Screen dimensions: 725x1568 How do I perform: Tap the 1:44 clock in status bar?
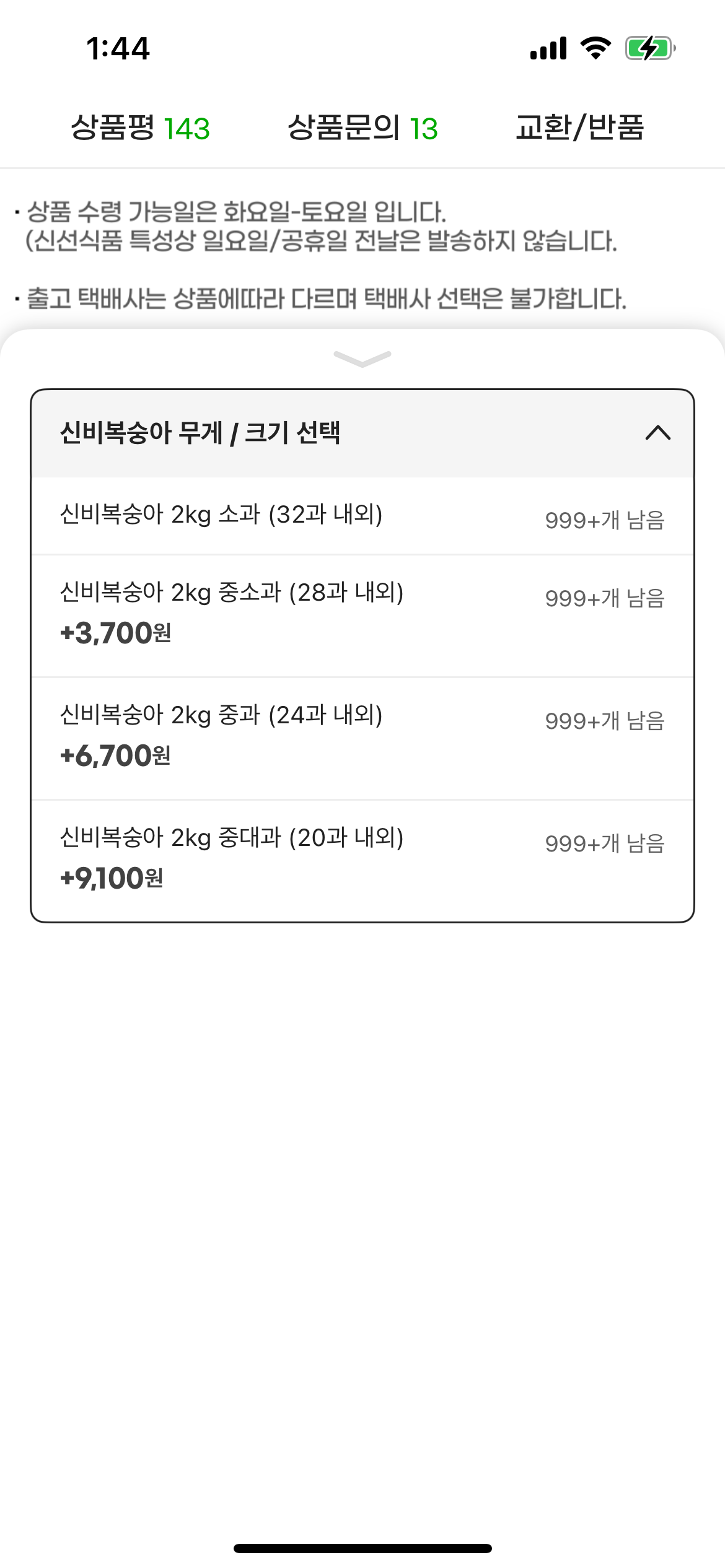[x=118, y=48]
